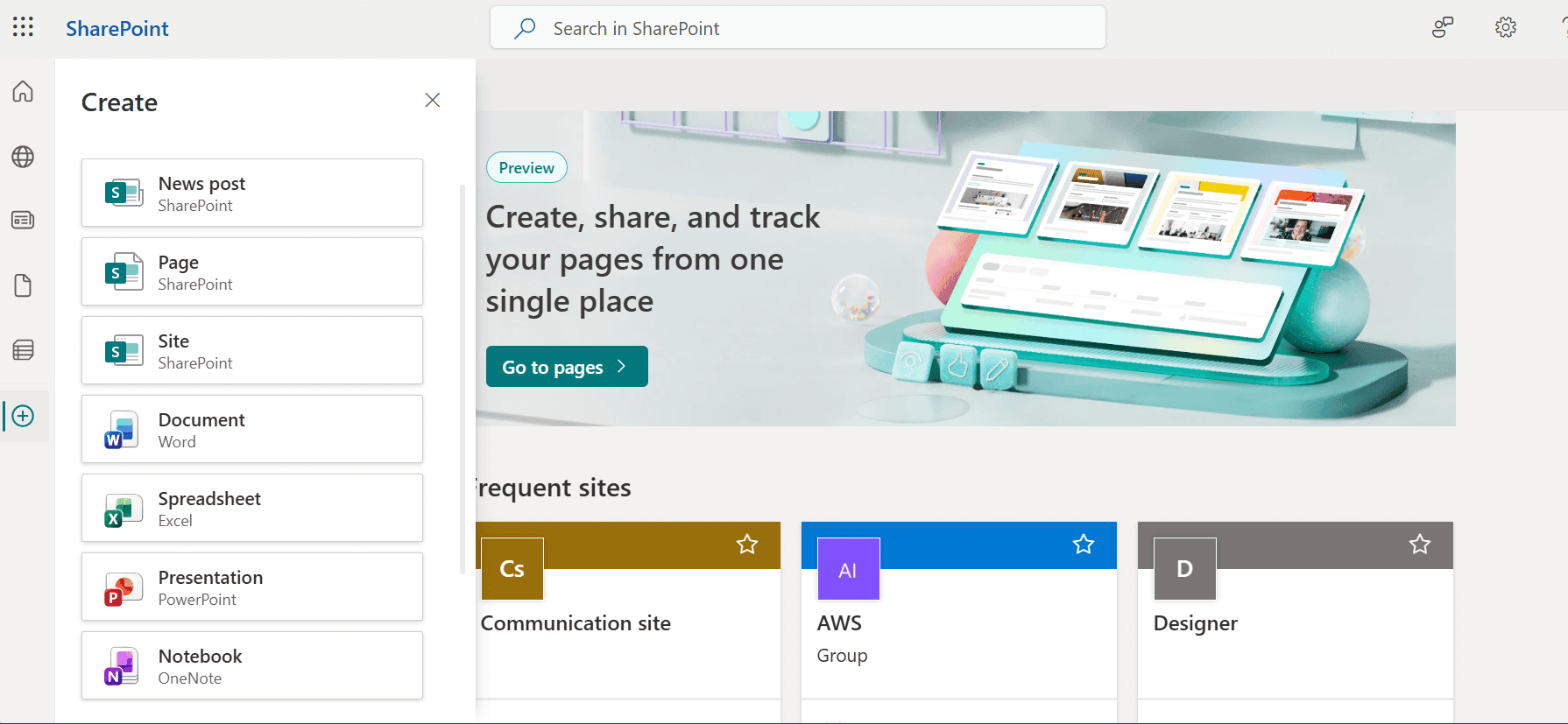Focus the Search in SharePoint box
This screenshot has height=724, width=1568.
(x=797, y=29)
